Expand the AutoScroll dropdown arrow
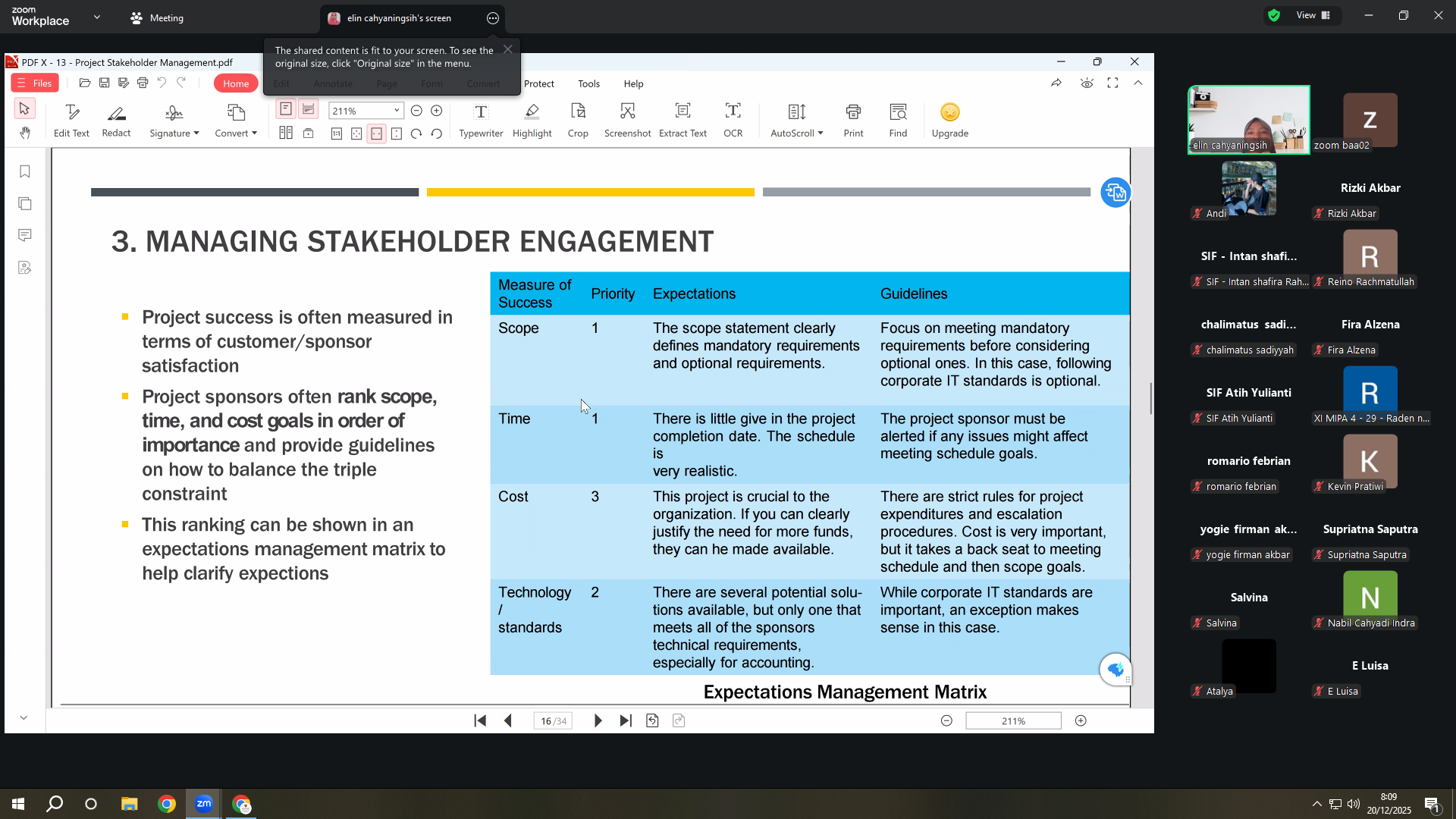Viewport: 1456px width, 819px height. tap(820, 133)
